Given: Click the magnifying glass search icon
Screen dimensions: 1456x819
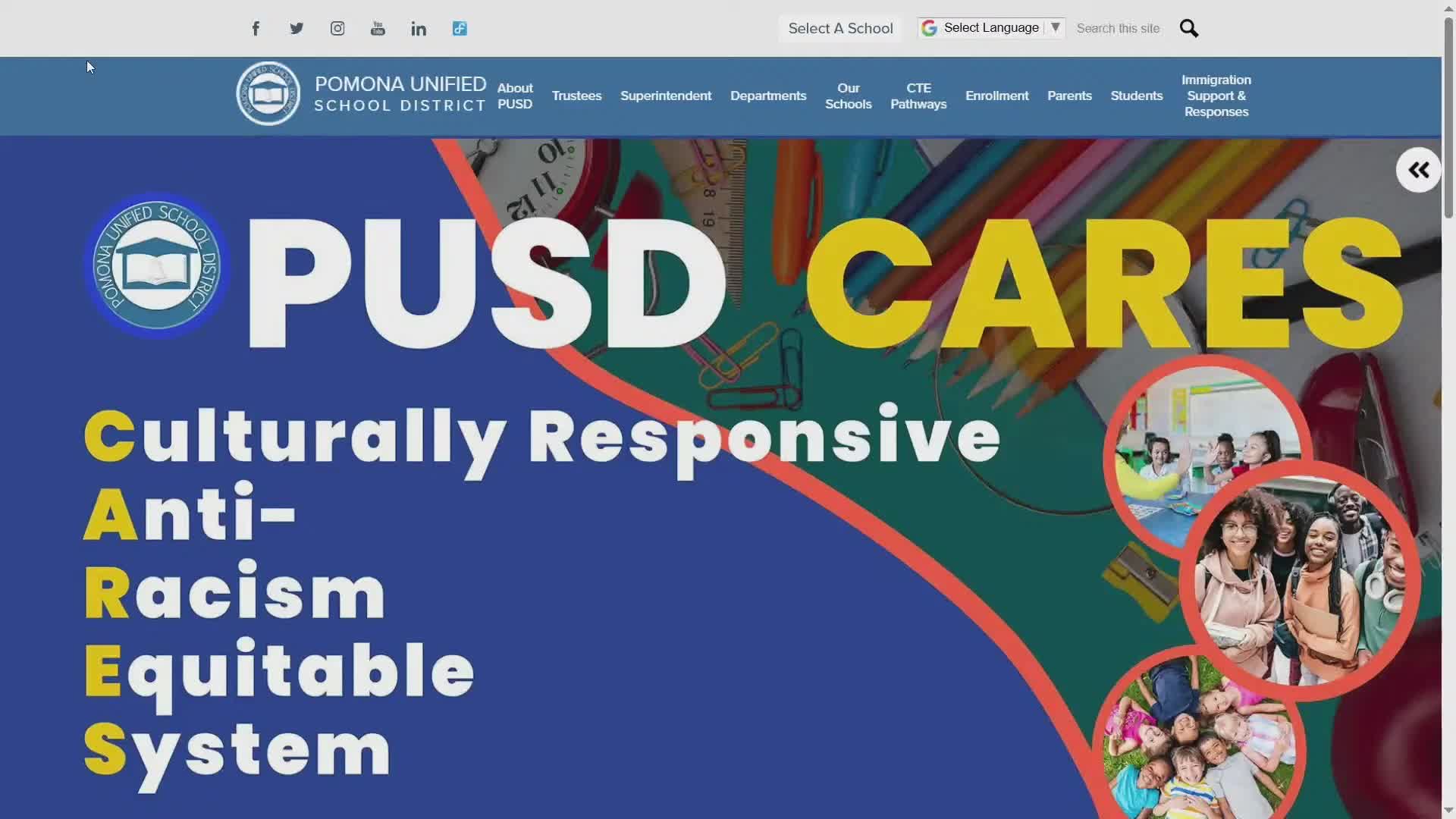Looking at the screenshot, I should [1188, 29].
